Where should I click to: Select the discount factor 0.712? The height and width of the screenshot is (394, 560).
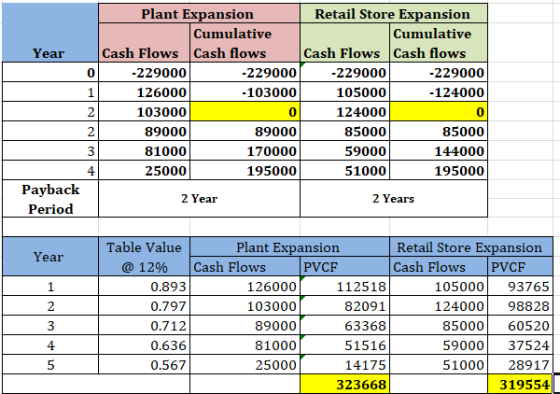144,325
